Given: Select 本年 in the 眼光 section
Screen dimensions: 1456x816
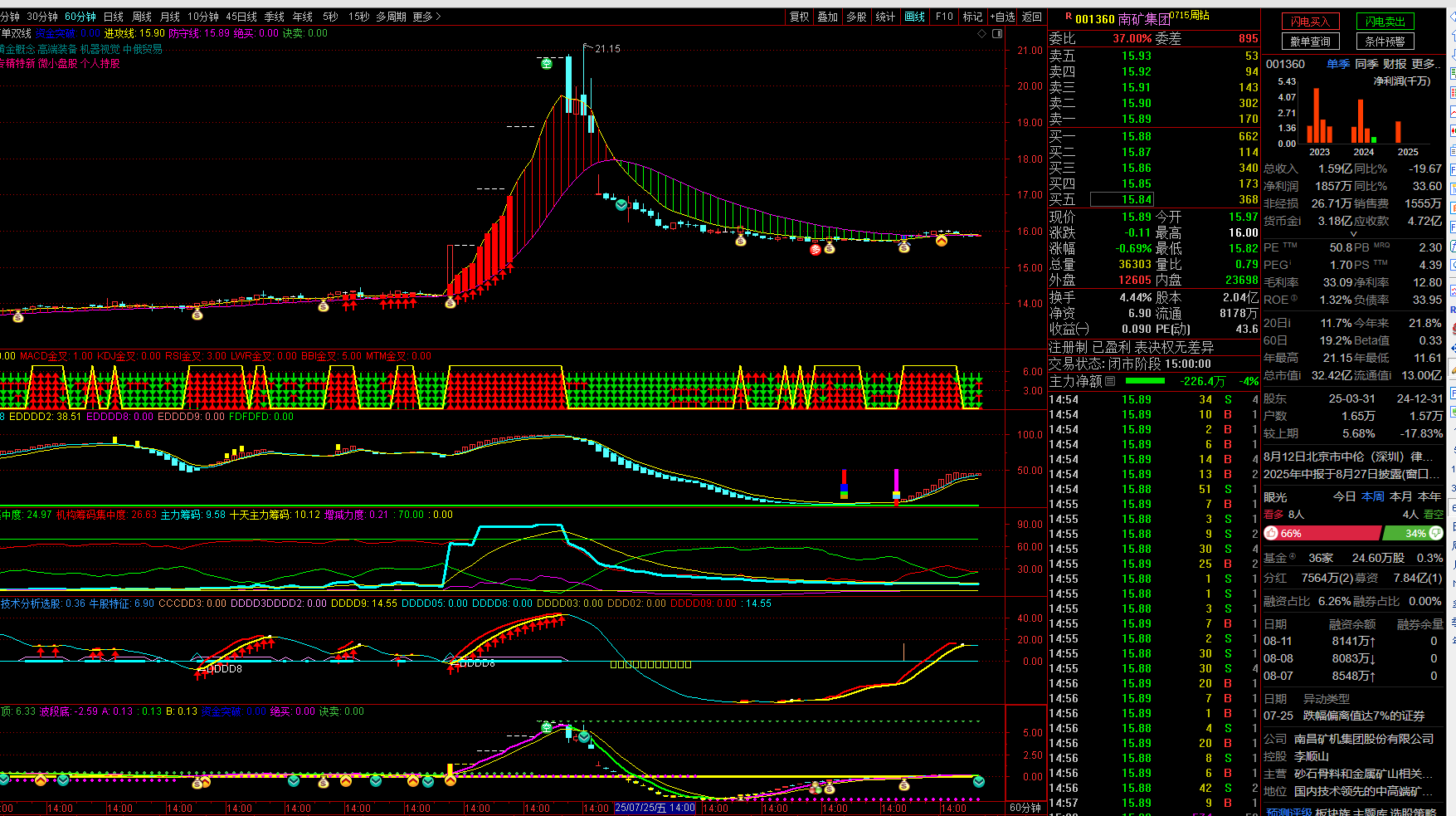Looking at the screenshot, I should 1429,496.
